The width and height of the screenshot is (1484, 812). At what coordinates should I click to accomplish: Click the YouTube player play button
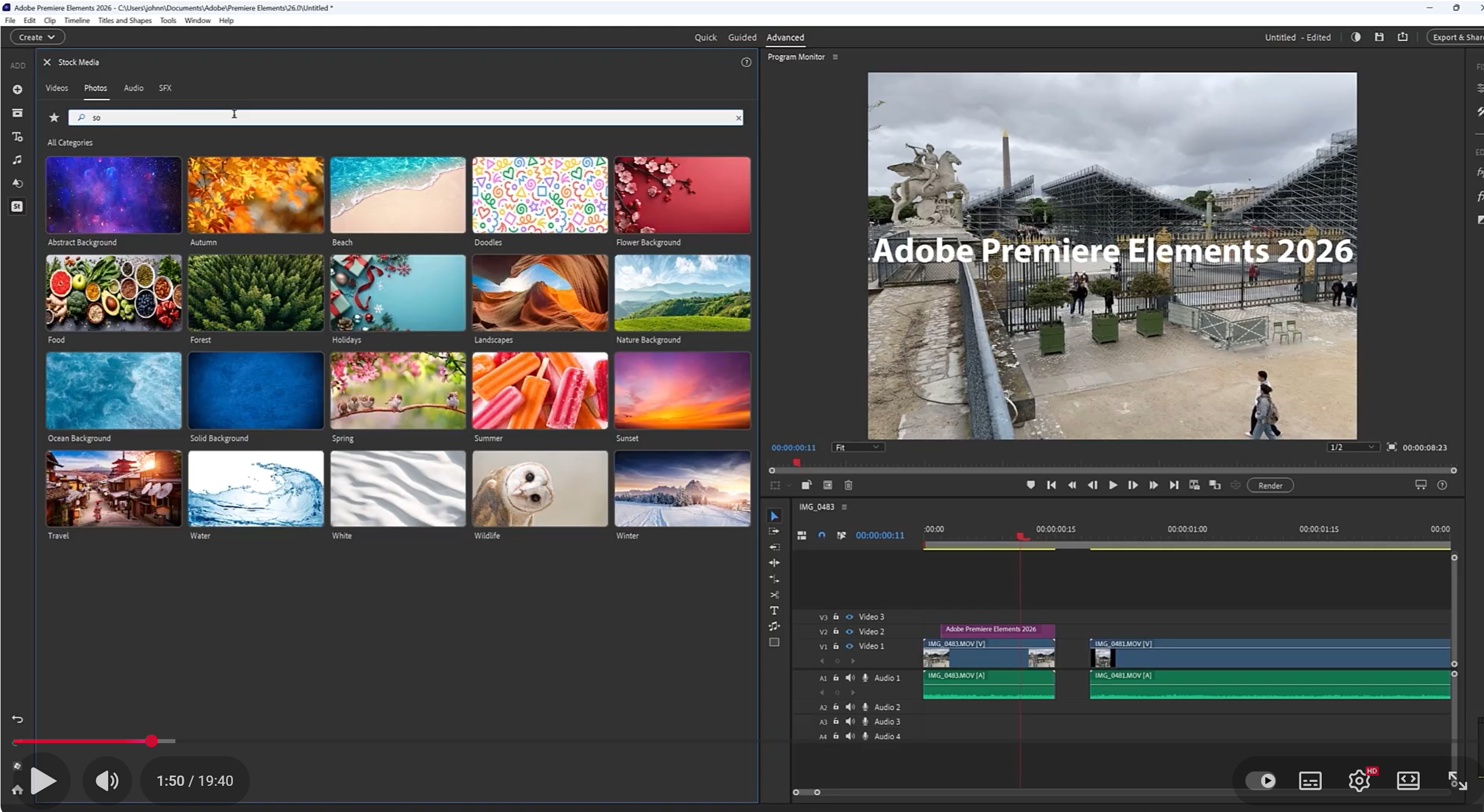pyautogui.click(x=43, y=780)
